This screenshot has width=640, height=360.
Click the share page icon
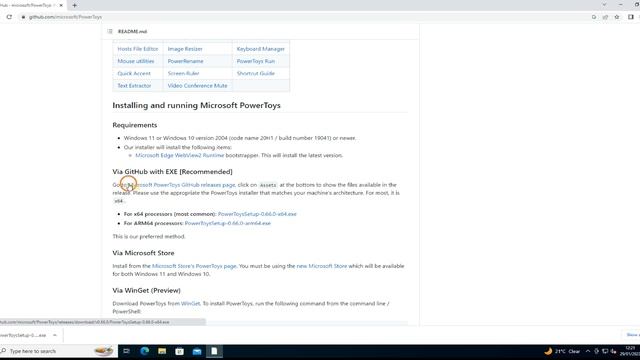point(605,17)
